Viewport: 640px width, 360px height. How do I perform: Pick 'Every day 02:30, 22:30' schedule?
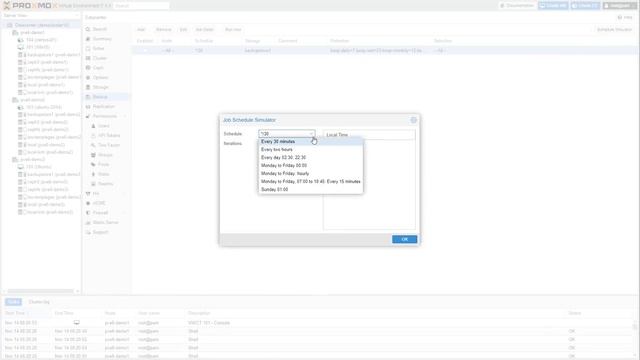tap(311, 158)
